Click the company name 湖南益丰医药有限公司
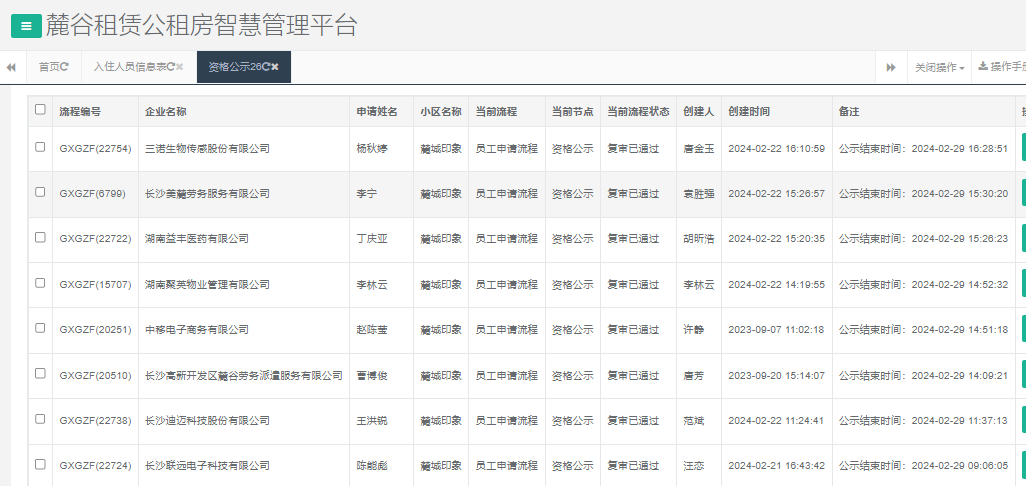The image size is (1026, 486). tap(197, 239)
